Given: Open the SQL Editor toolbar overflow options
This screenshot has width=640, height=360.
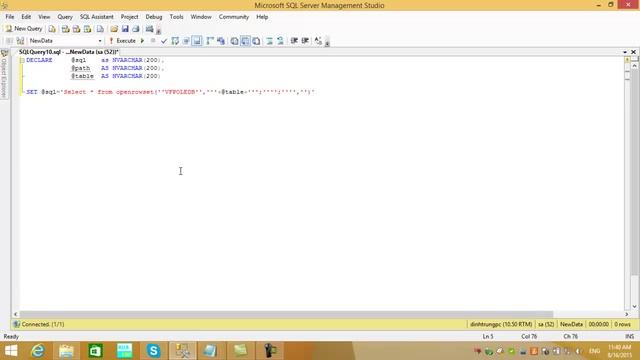Looking at the screenshot, I should click(327, 42).
